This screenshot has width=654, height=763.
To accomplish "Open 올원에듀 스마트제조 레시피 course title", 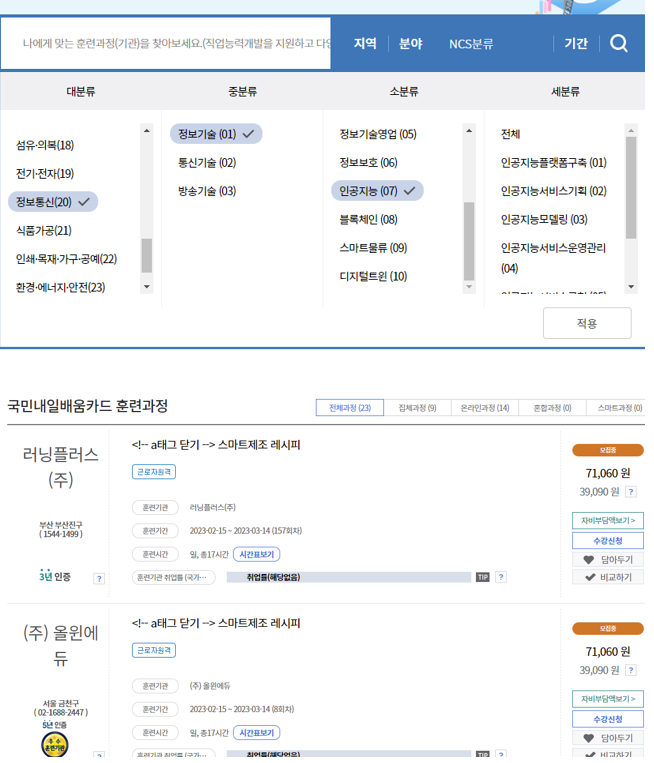I will click(x=216, y=623).
